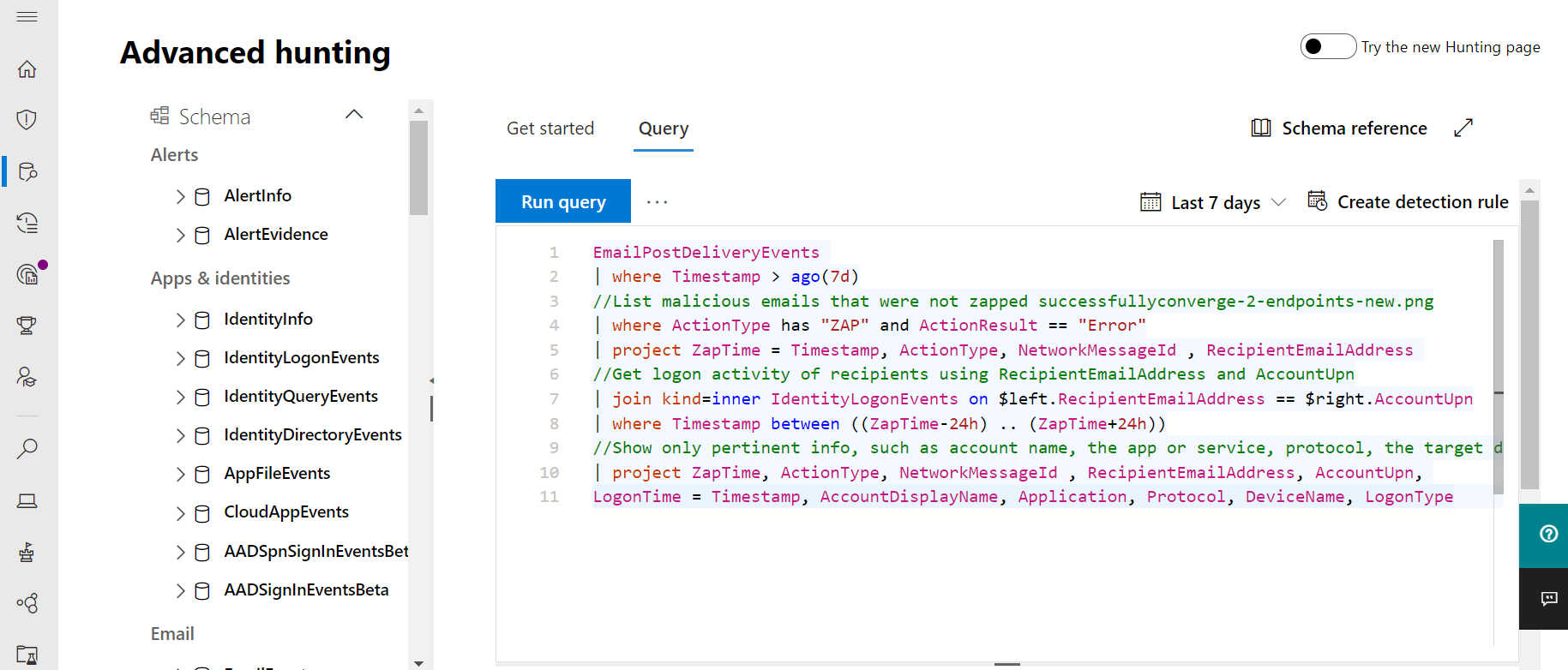Click the results pane resize handle
The width and height of the screenshot is (1568, 670).
pos(1007,664)
